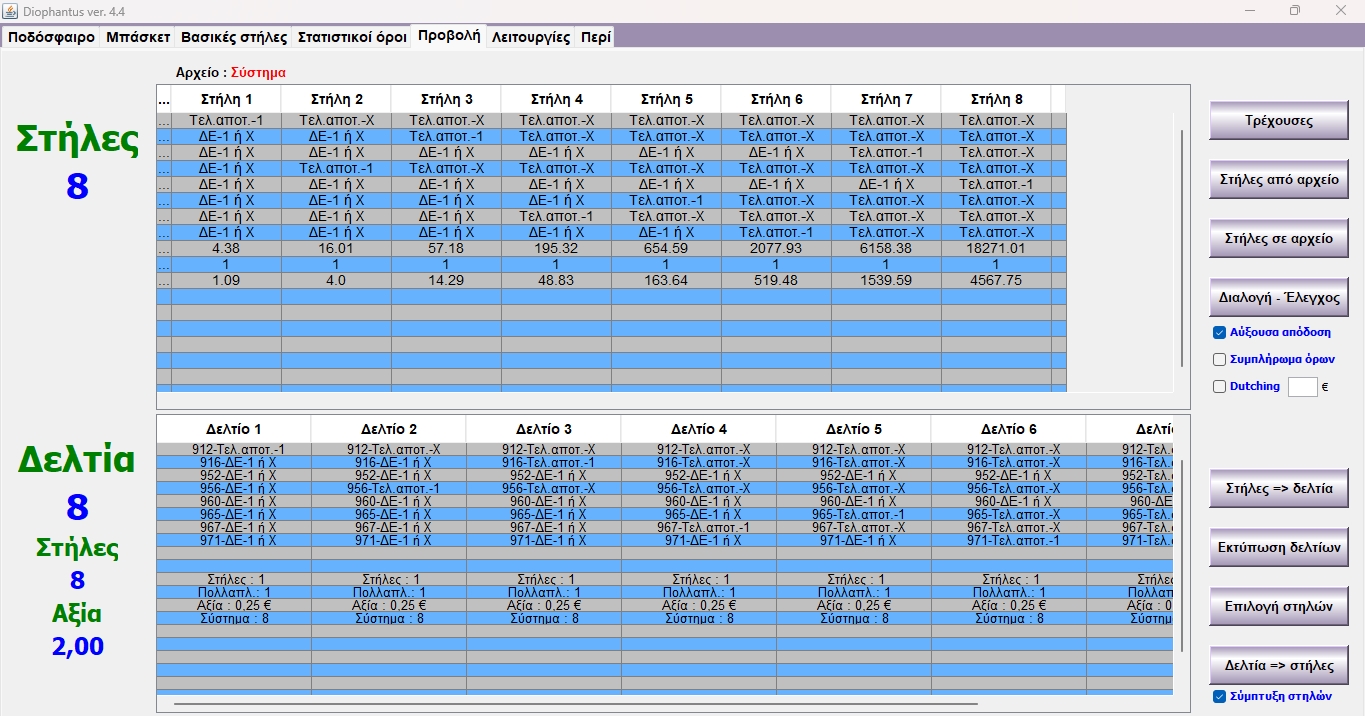Click the Δελτίο 2 column header

click(388, 429)
